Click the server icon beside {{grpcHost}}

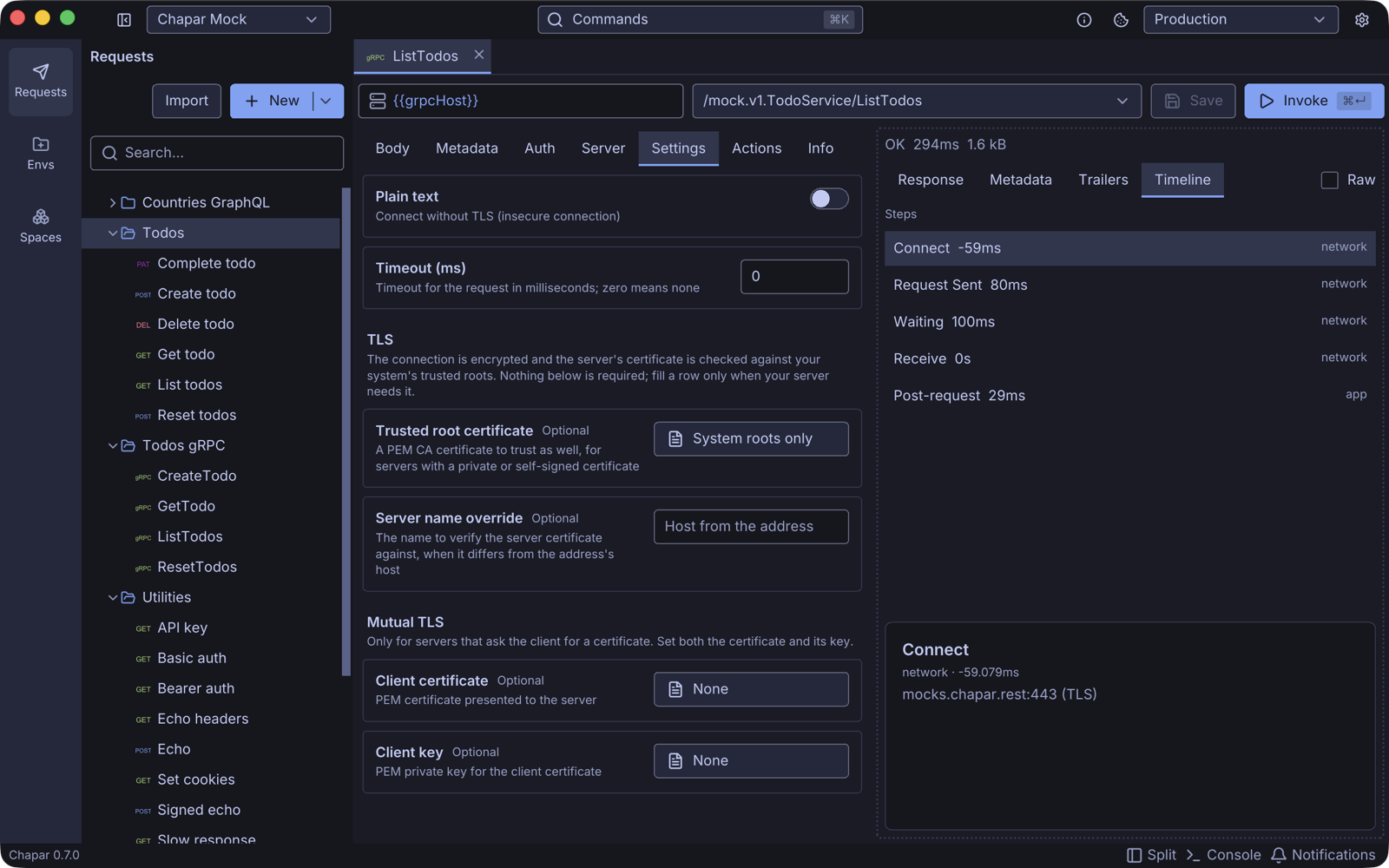click(378, 101)
